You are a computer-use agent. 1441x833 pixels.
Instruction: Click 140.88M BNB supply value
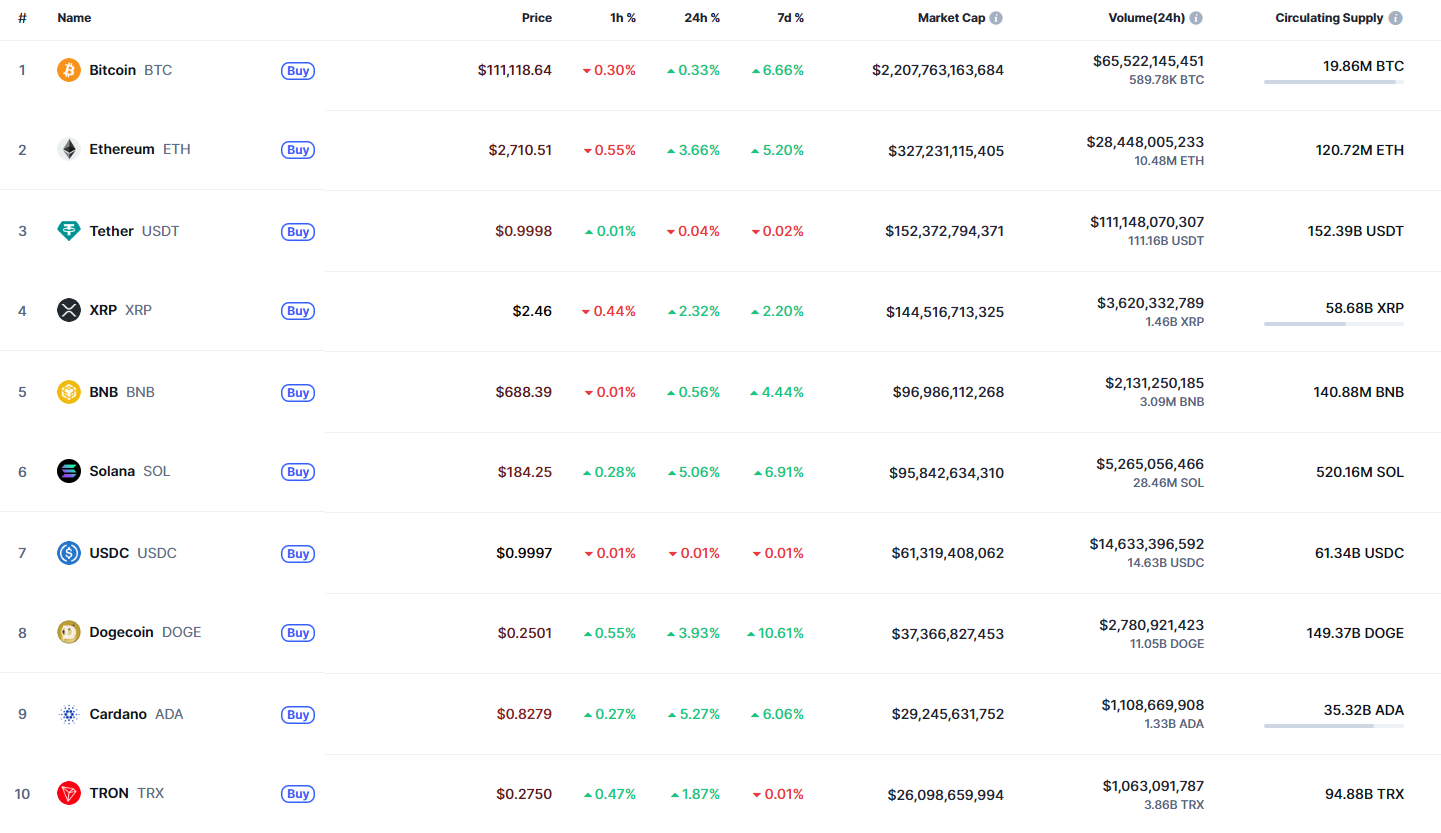tap(1359, 392)
